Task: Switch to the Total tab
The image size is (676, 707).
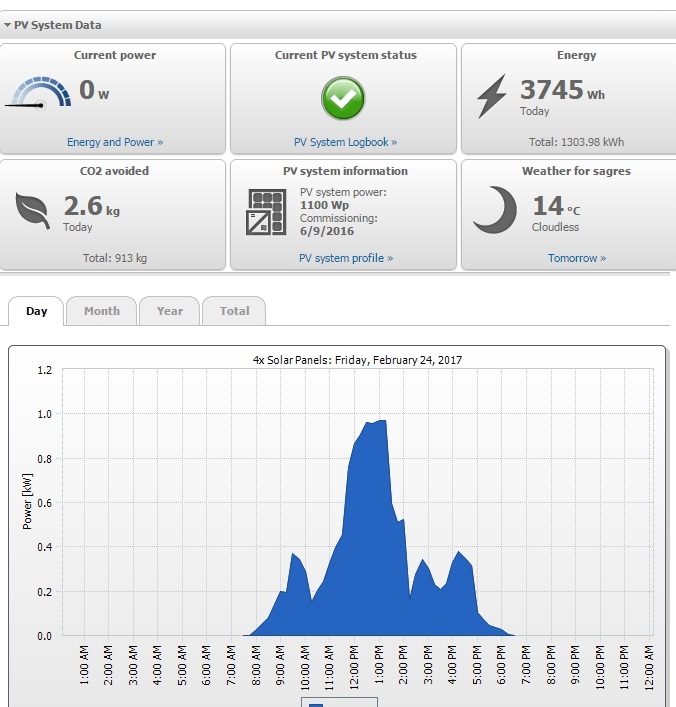Action: (x=234, y=311)
